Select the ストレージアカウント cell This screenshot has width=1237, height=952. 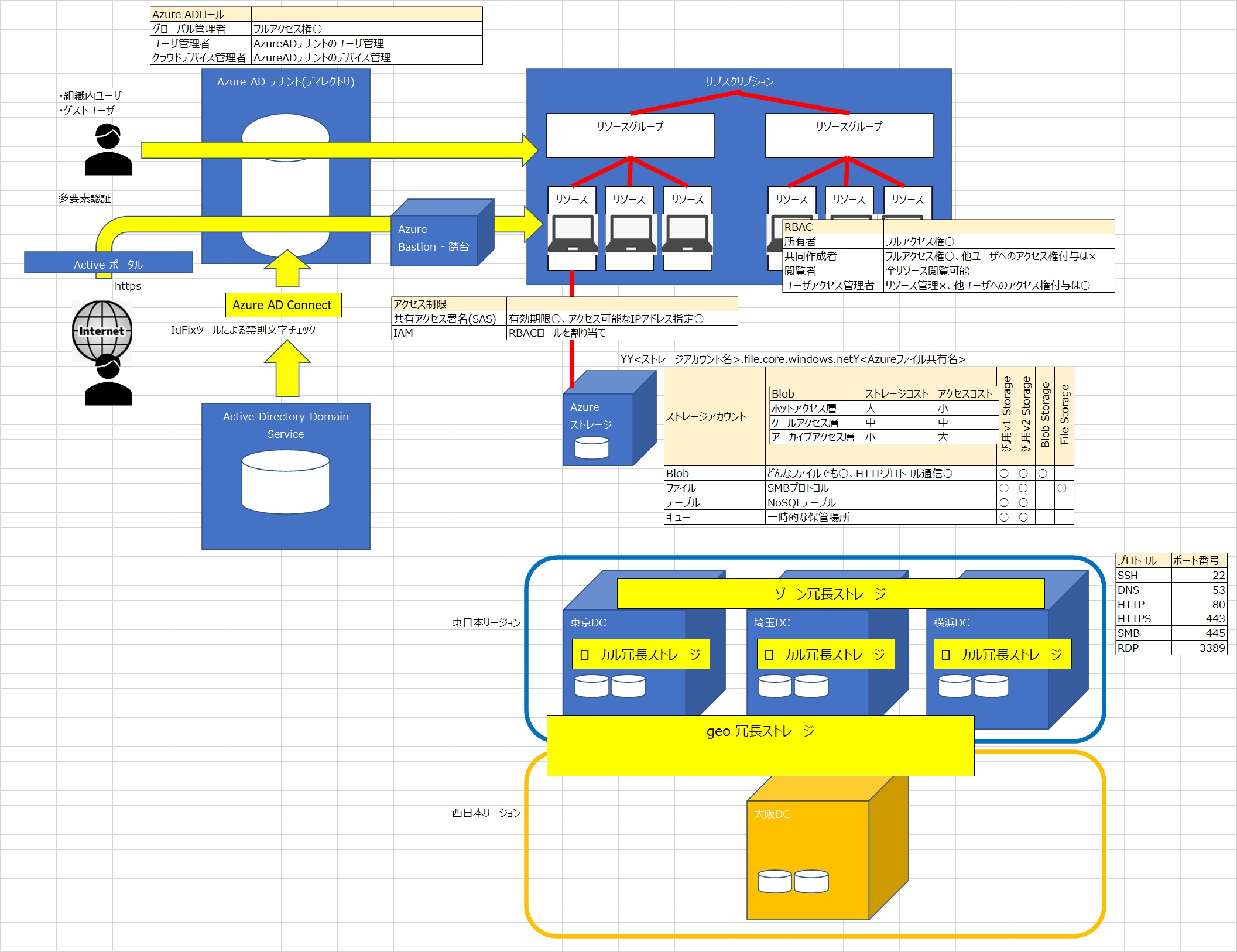tap(715, 416)
